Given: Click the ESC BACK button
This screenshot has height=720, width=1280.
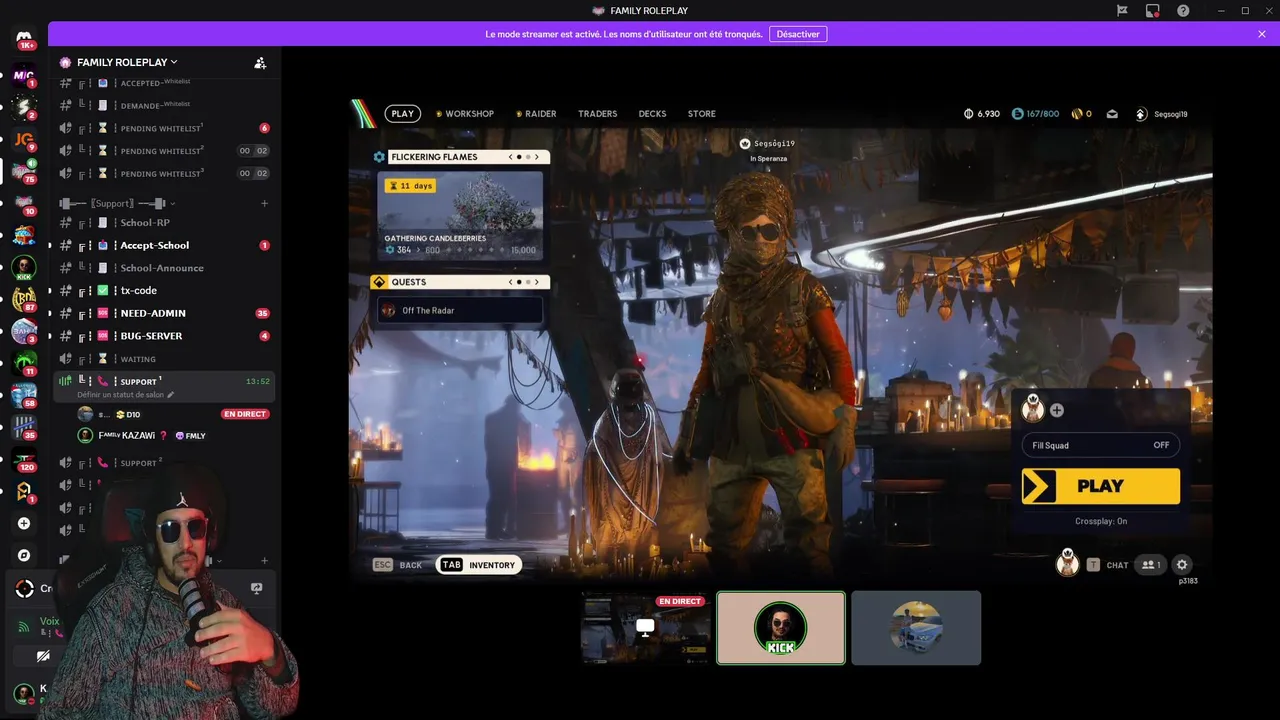Looking at the screenshot, I should [398, 565].
